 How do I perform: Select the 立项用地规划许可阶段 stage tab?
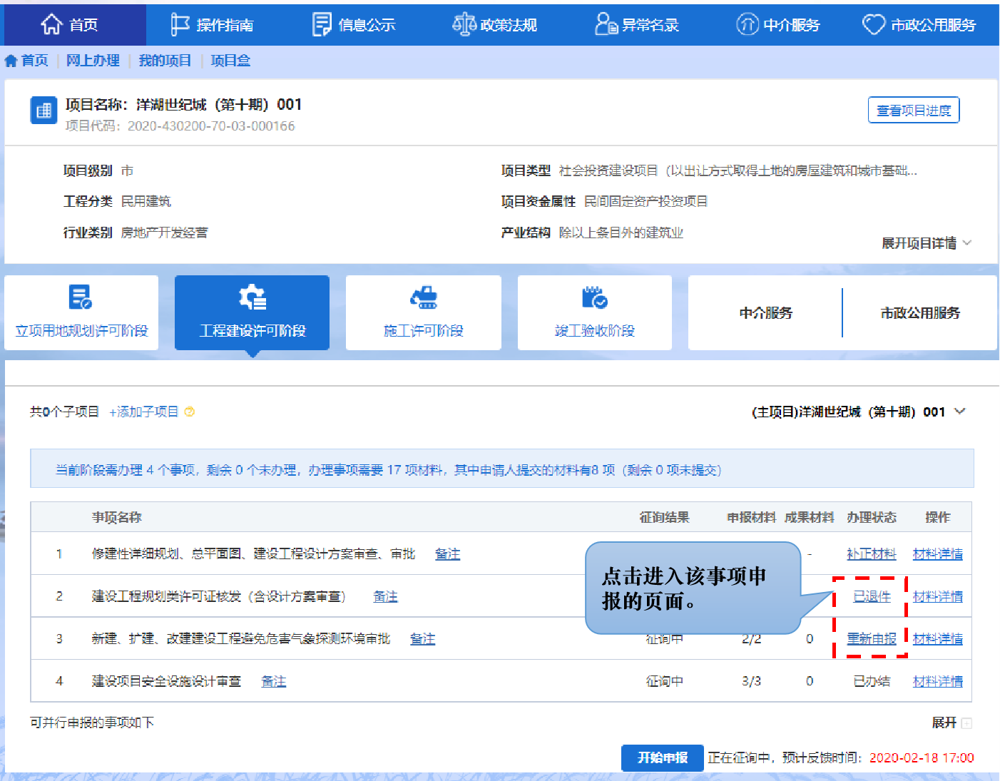coord(82,313)
